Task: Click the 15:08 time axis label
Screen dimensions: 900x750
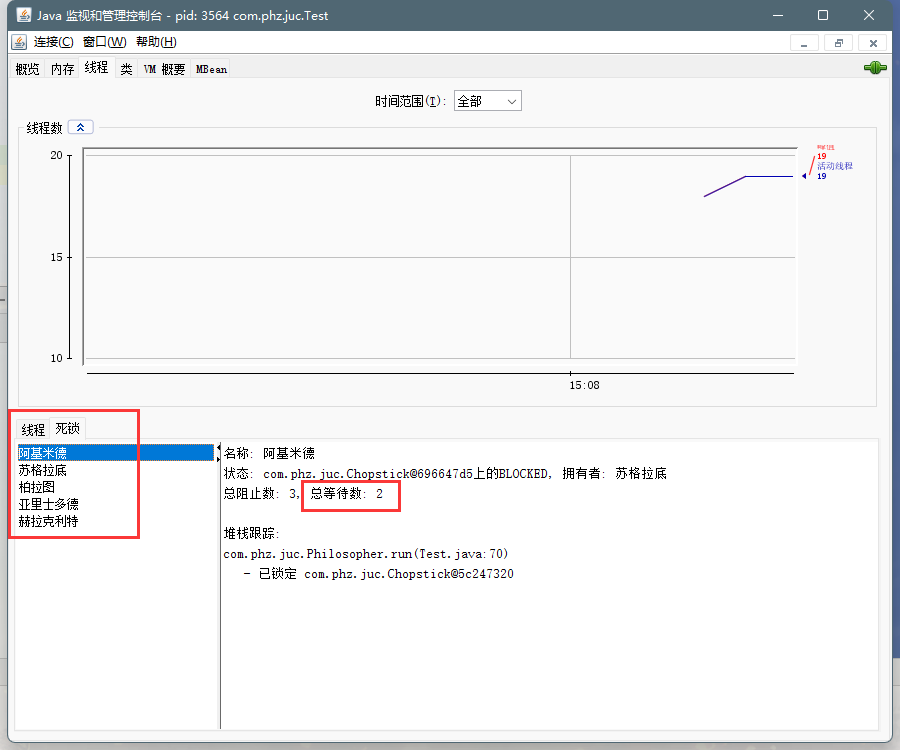Action: [584, 385]
